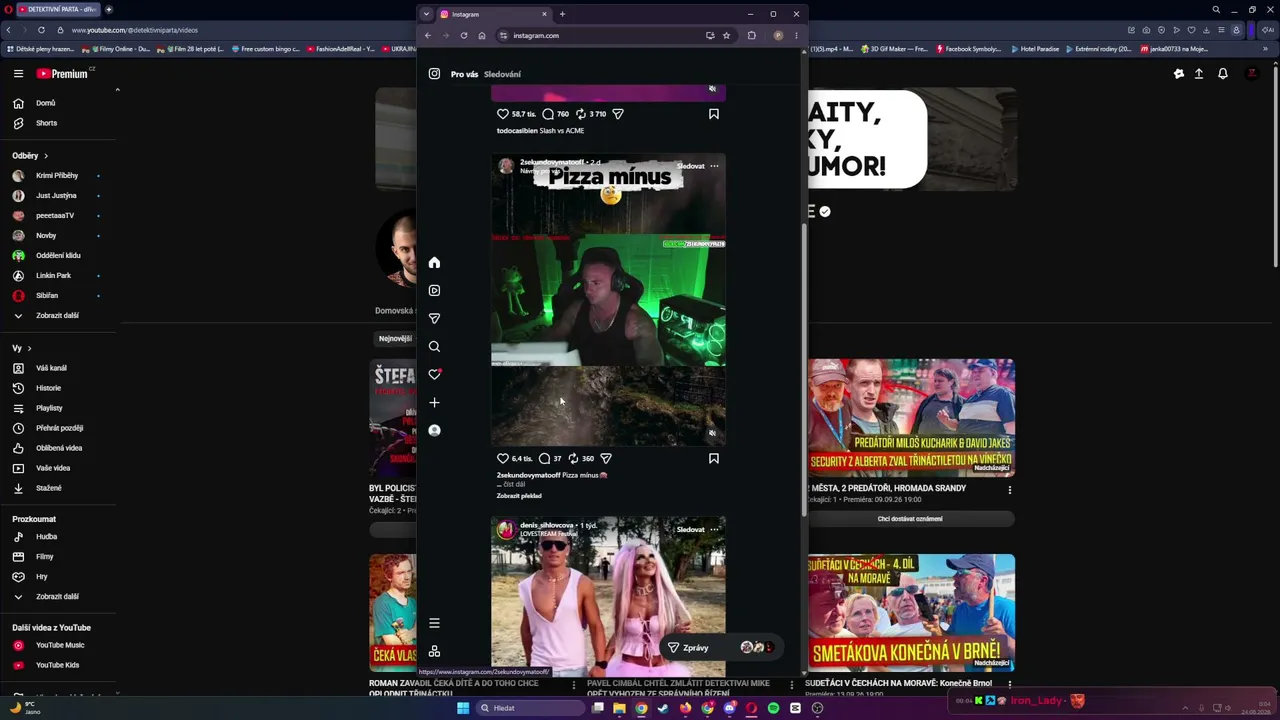Unmute the Pizza mínus video
The image size is (1280, 720).
pos(712,433)
